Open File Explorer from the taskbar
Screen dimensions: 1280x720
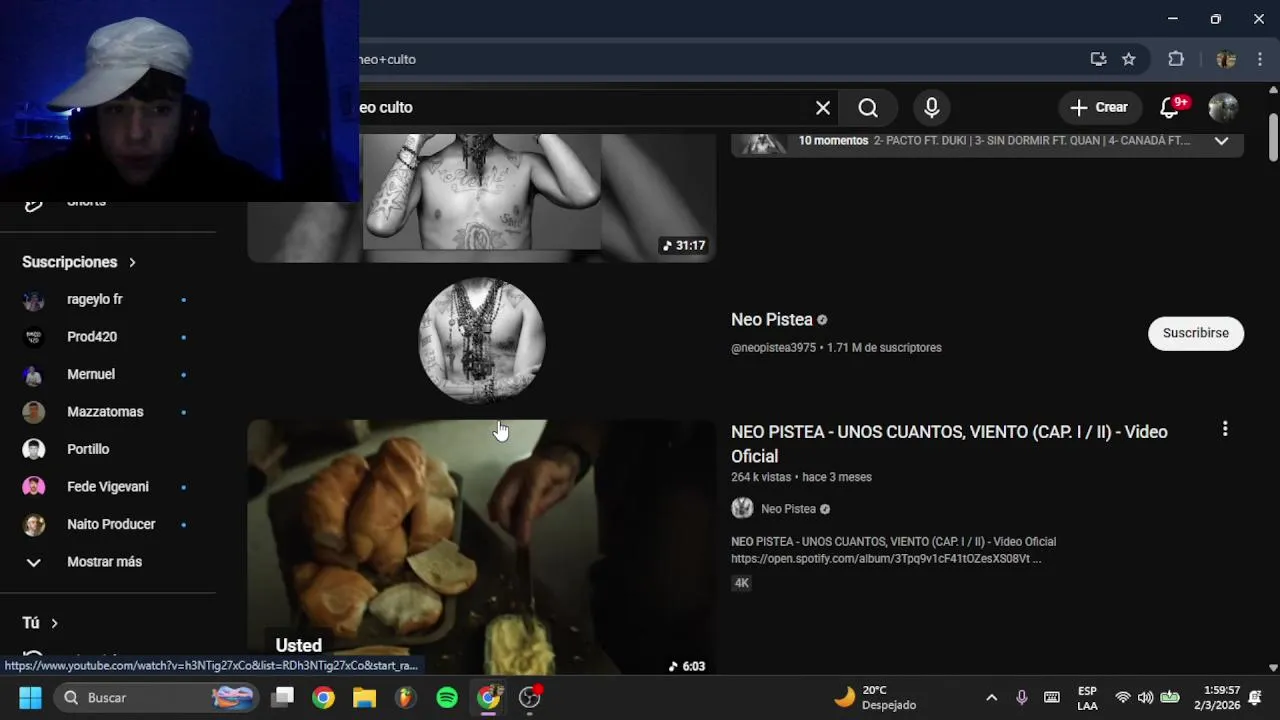pyautogui.click(x=364, y=697)
